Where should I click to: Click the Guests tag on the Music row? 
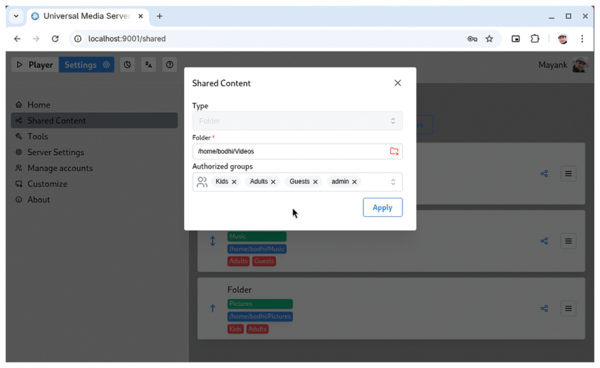click(264, 261)
